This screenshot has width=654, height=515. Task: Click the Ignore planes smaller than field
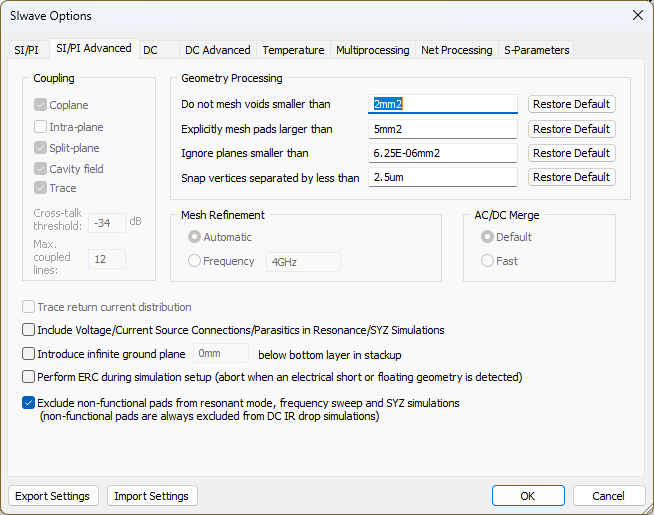pyautogui.click(x=442, y=153)
